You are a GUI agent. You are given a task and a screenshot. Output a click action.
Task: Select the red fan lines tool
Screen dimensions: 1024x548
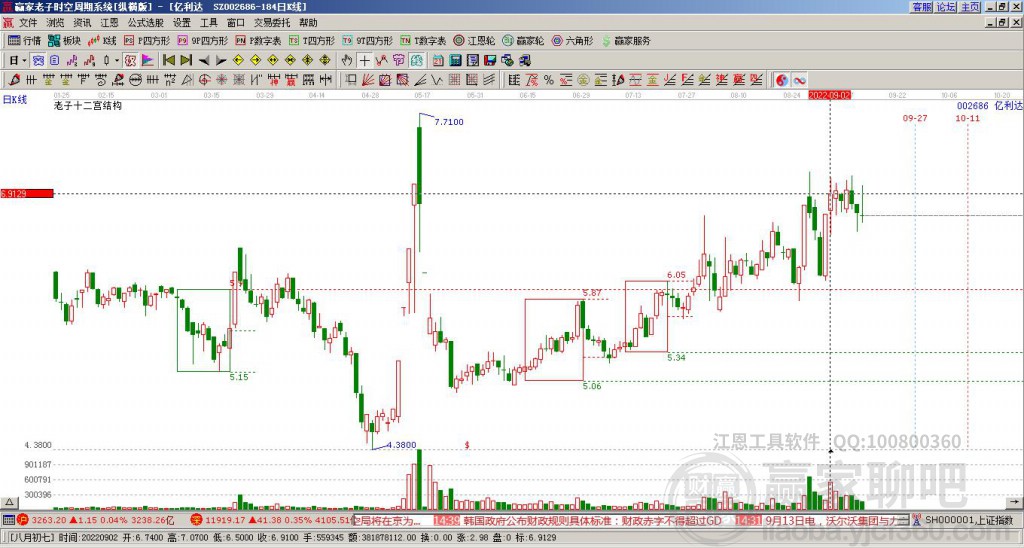click(x=367, y=80)
